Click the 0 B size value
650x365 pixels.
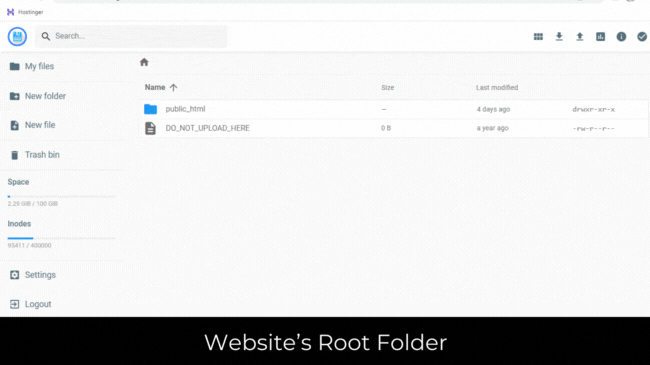[x=386, y=128]
